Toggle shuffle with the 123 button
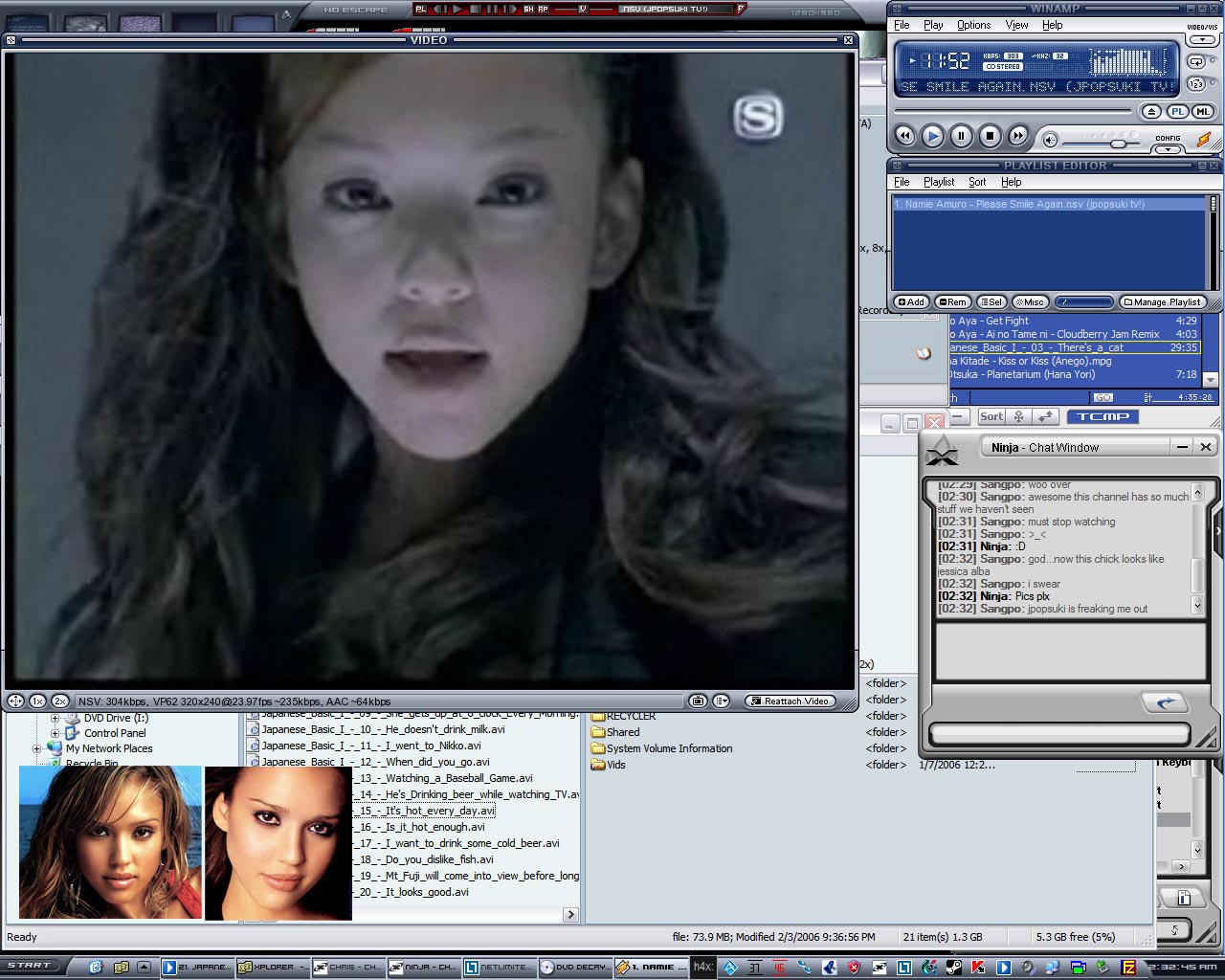1225x980 pixels. tap(1196, 84)
